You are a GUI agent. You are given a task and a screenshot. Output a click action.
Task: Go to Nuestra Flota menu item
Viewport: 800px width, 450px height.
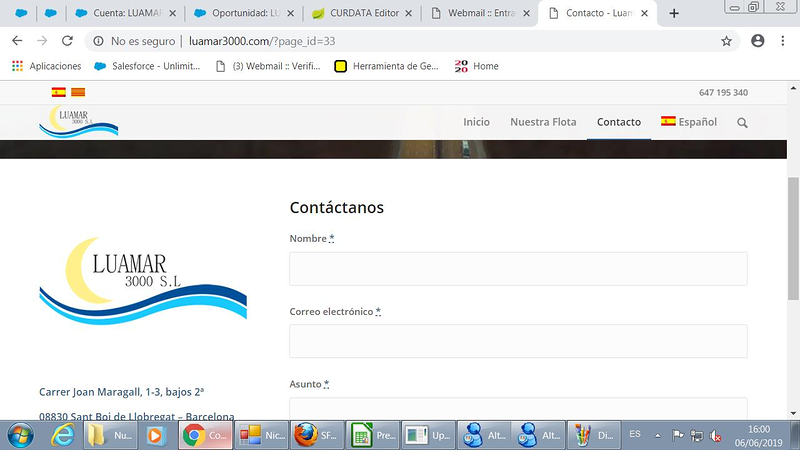pos(543,122)
